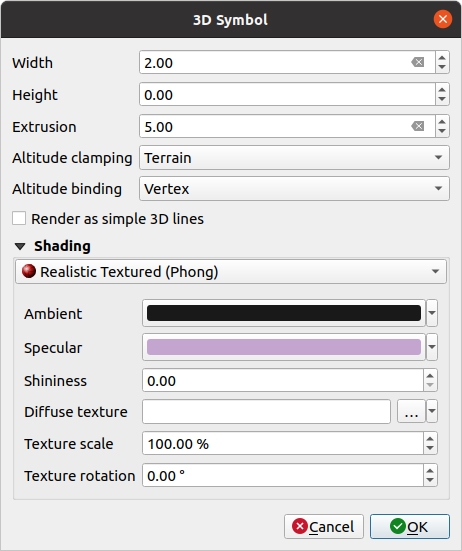
Task: Collapse the Shading section
Action: point(20,246)
